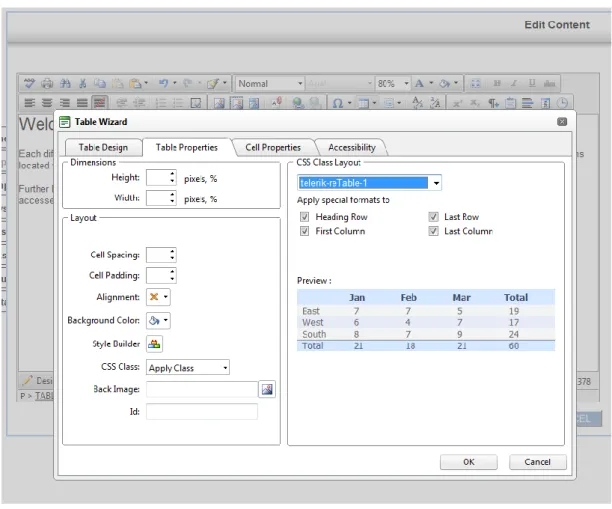The width and height of the screenshot is (612, 509).
Task: Align text left in editor toolbar
Action: (x=30, y=103)
